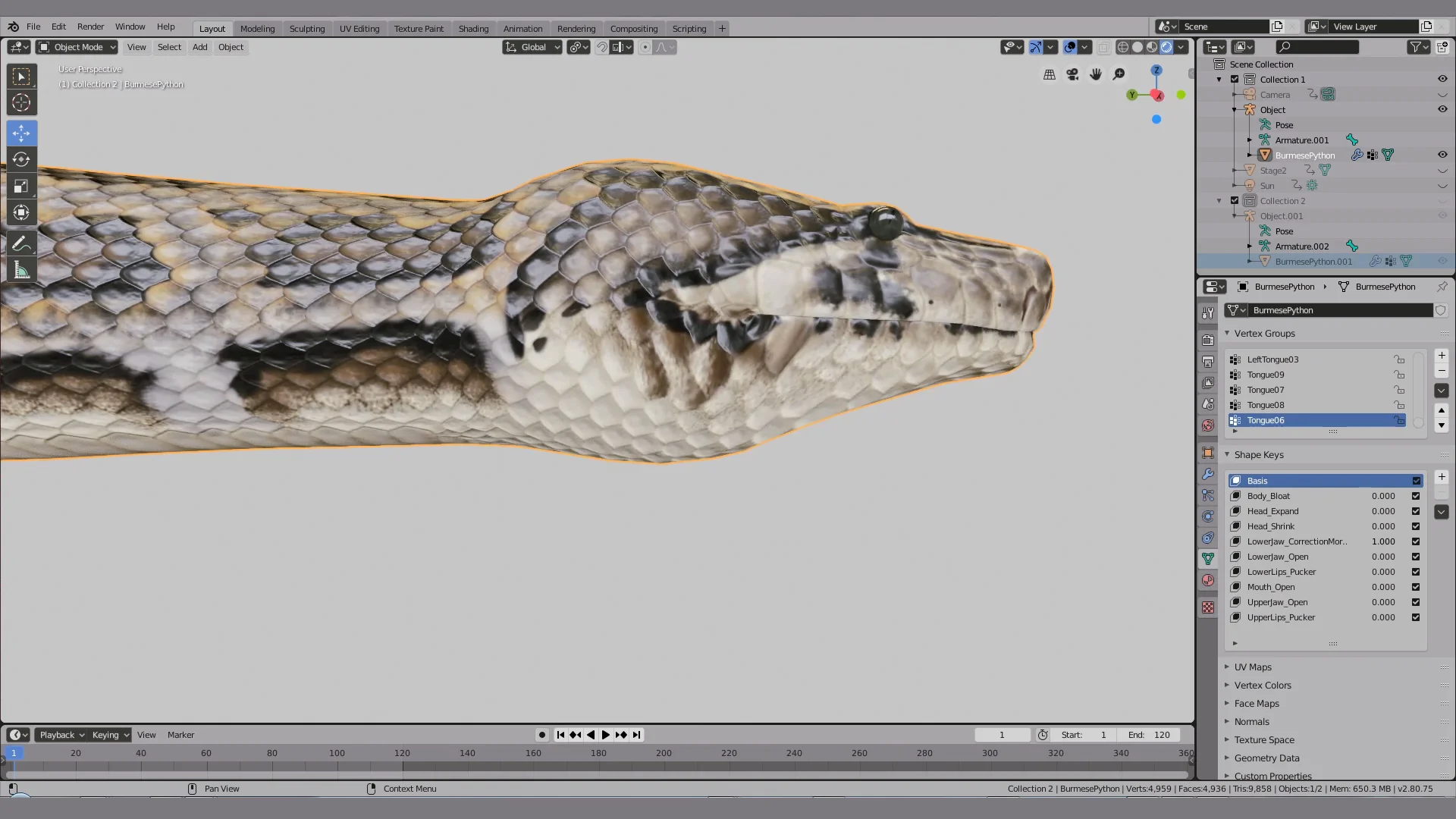Open the Physics properties tab
The width and height of the screenshot is (1456, 819).
[x=1208, y=516]
